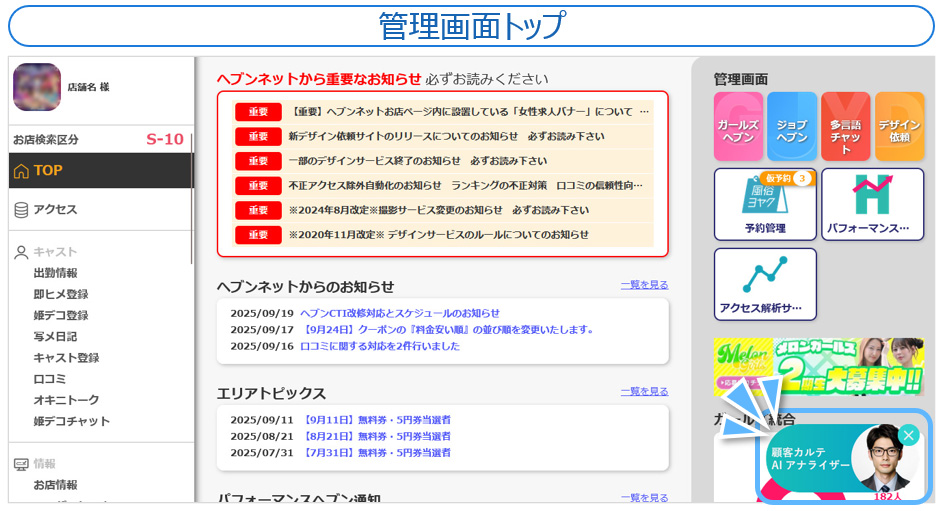944x511 pixels.
Task: Click 一覧を見る beside エリアトピックス
Action: click(644, 392)
